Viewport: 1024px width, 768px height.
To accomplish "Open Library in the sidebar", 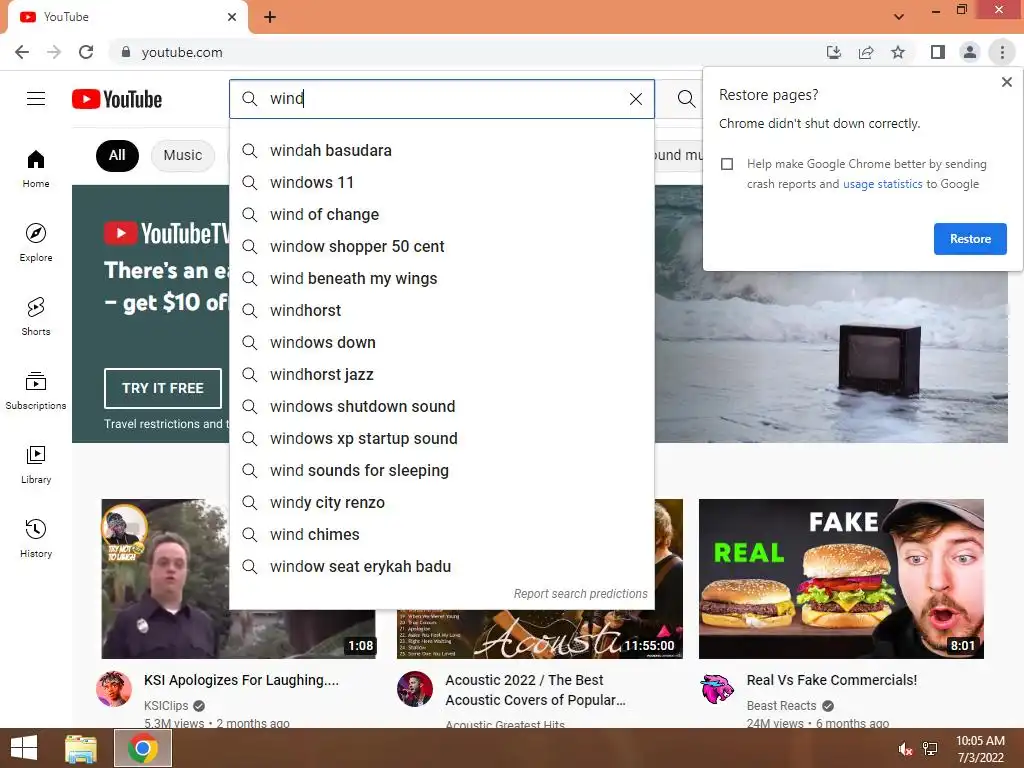I will pos(36,464).
